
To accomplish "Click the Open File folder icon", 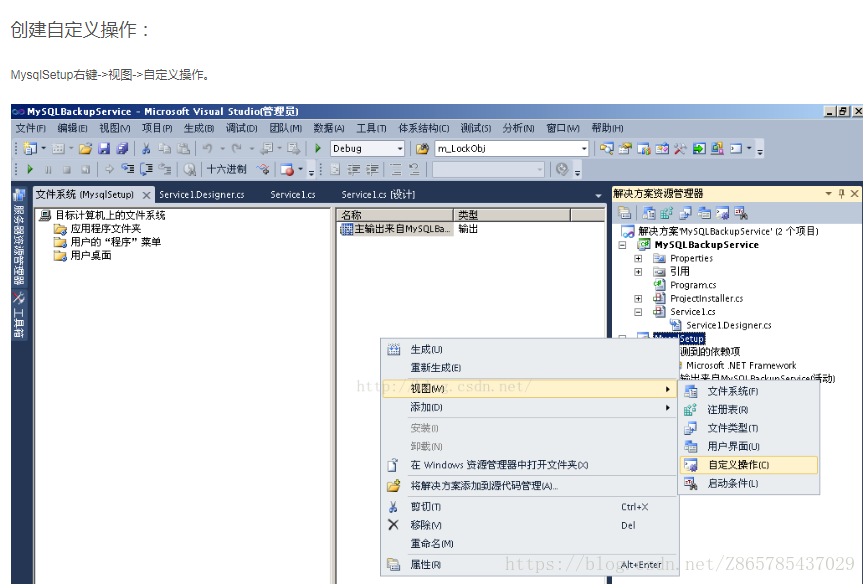I will point(85,149).
